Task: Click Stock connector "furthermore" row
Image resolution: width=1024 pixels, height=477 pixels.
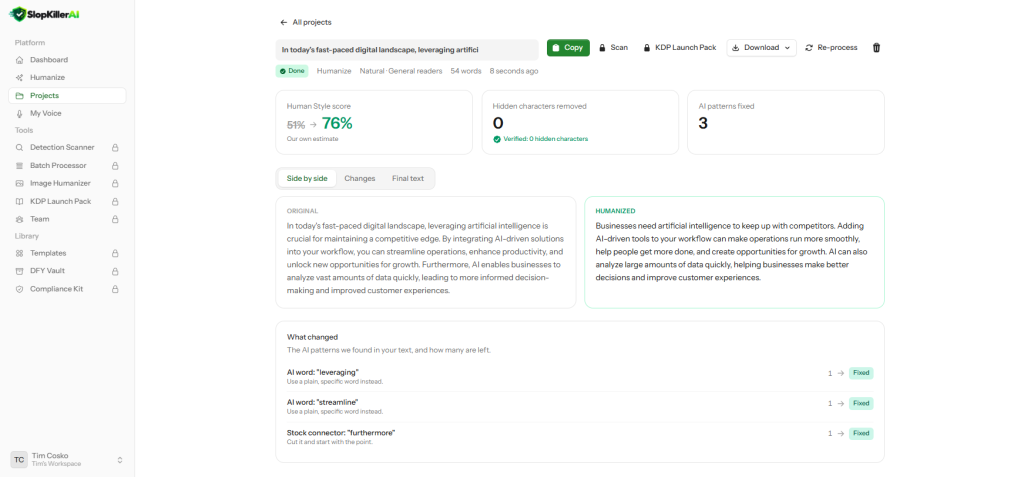Action: click(x=580, y=437)
